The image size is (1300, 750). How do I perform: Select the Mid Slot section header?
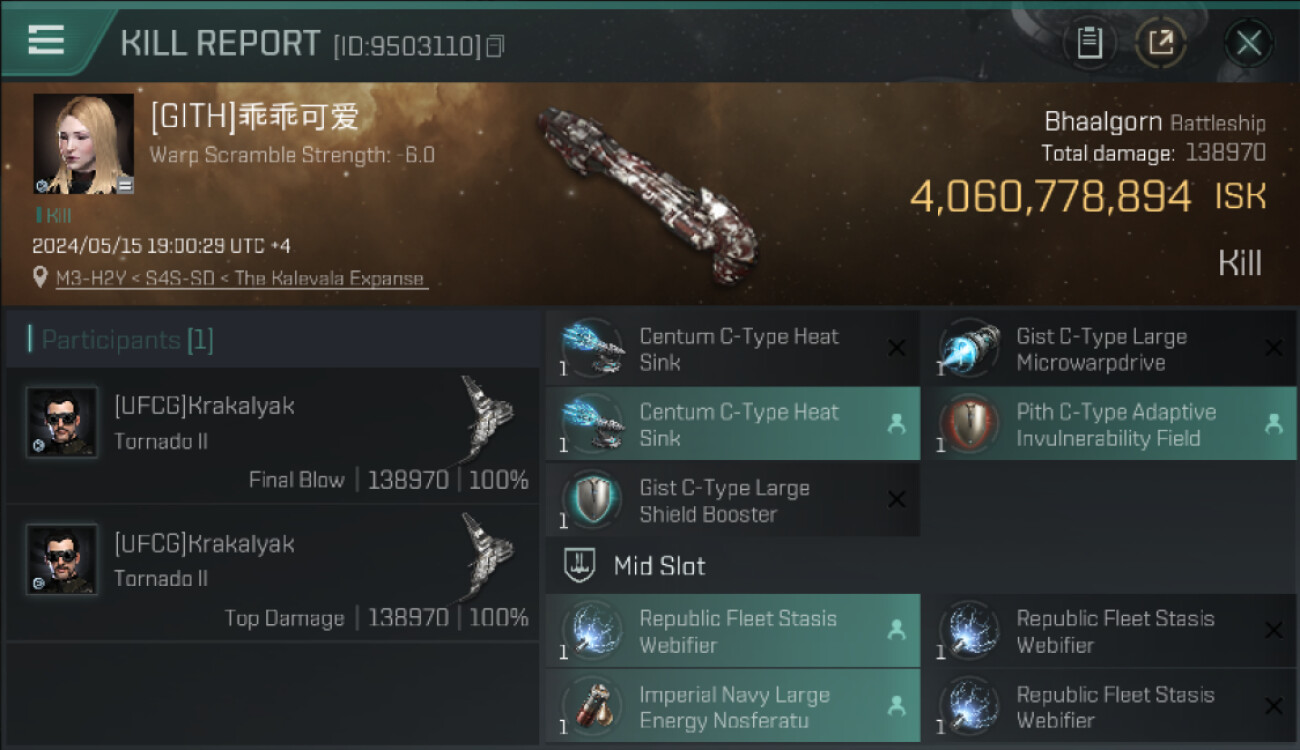[659, 566]
